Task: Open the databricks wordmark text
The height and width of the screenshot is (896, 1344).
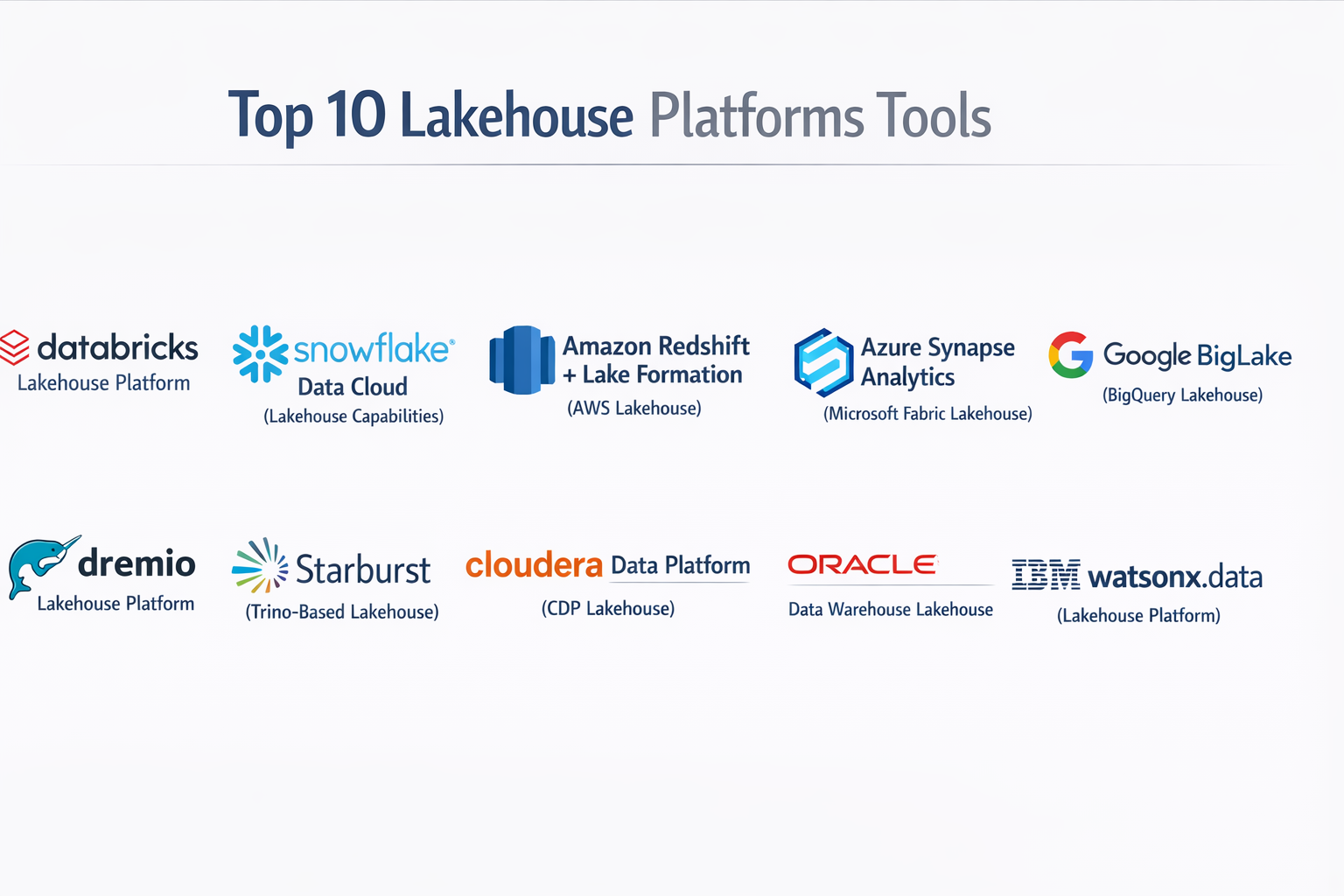Action: point(117,347)
